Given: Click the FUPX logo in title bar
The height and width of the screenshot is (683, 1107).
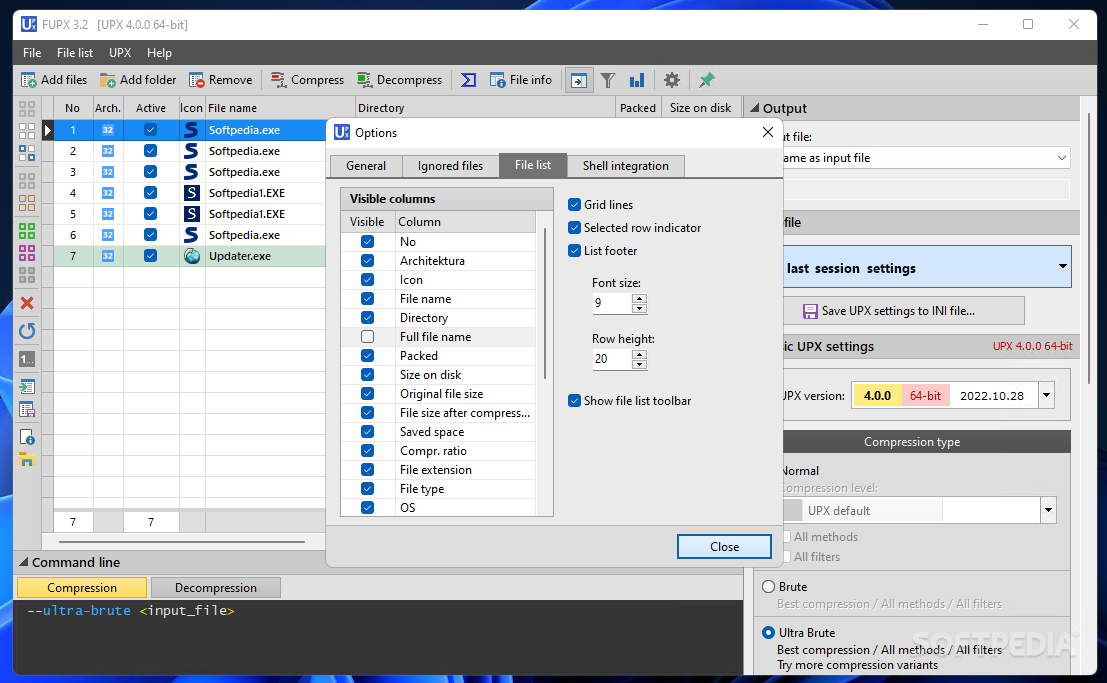Looking at the screenshot, I should coord(28,25).
